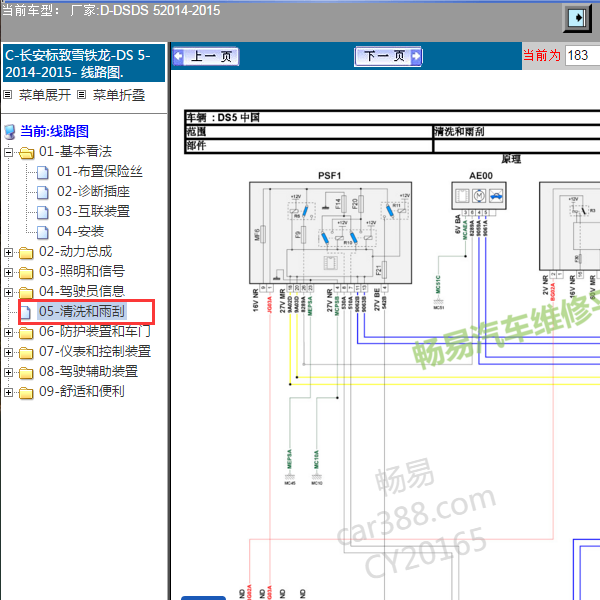Click the 原理 caption above diagram
This screenshot has width=600, height=600.
coord(511,159)
